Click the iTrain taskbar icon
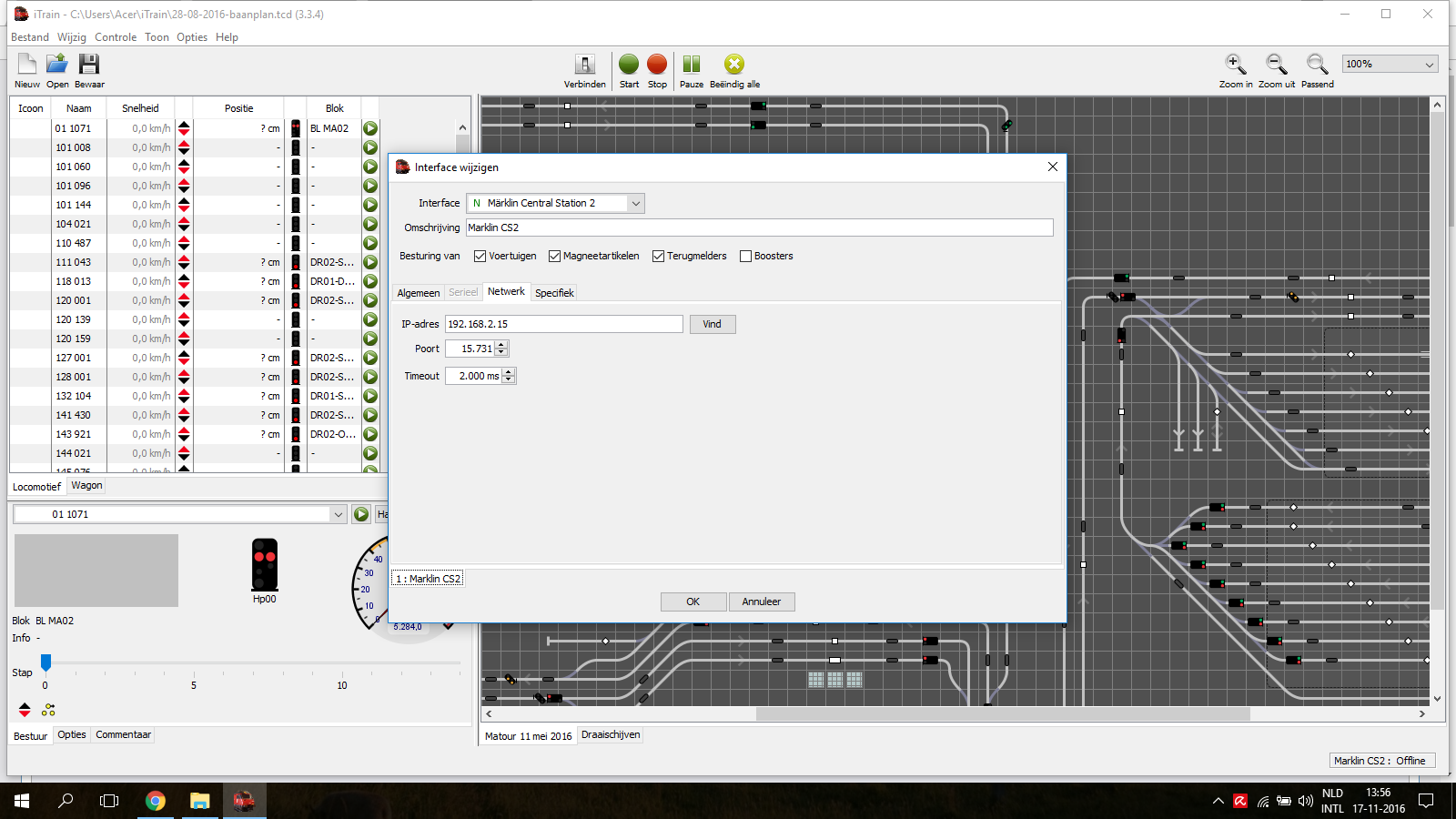The height and width of the screenshot is (819, 1456). [x=244, y=801]
